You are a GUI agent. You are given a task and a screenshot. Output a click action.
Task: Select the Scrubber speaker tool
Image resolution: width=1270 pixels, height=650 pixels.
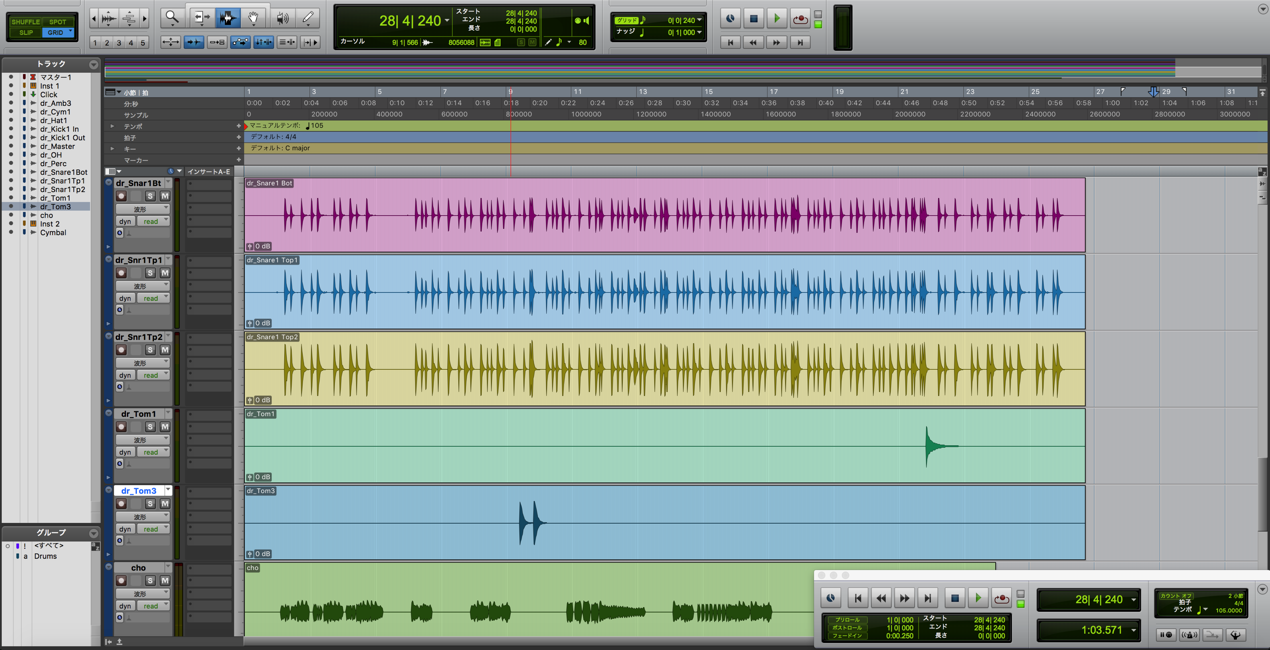282,18
